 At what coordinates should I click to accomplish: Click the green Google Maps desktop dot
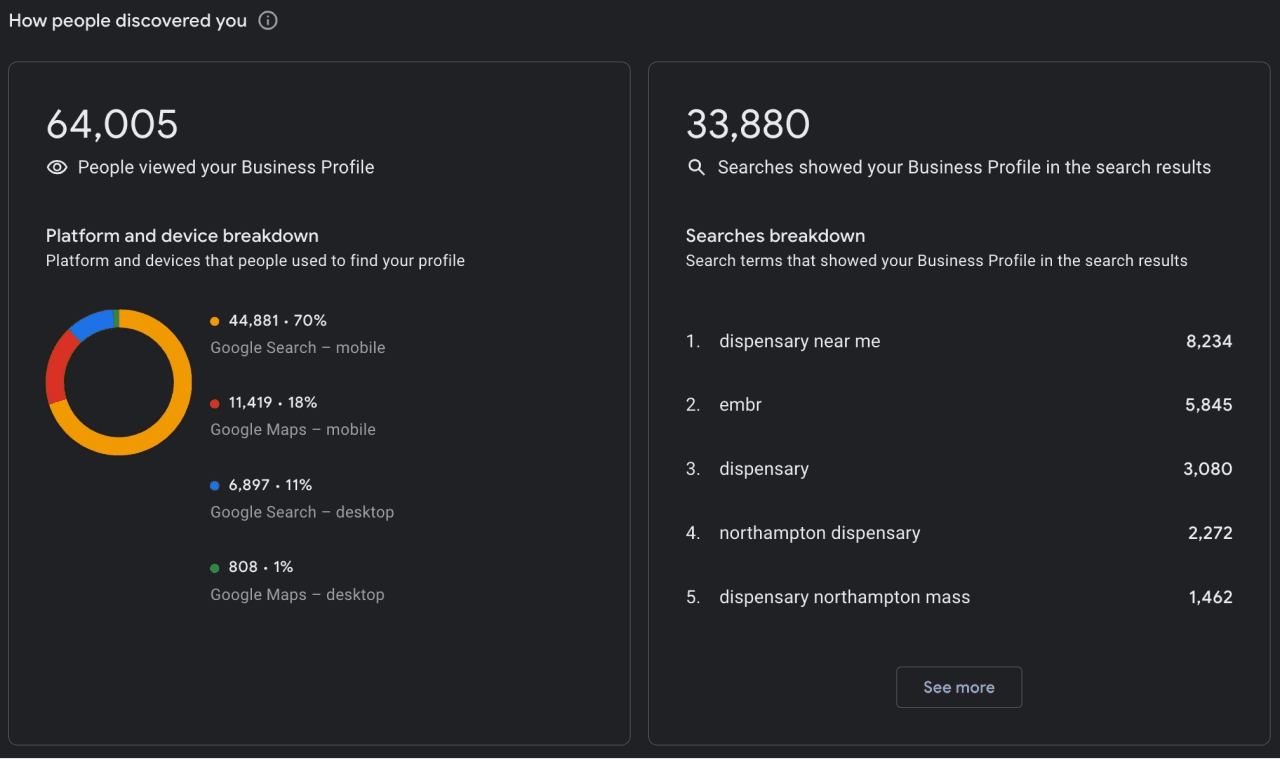pyautogui.click(x=215, y=568)
